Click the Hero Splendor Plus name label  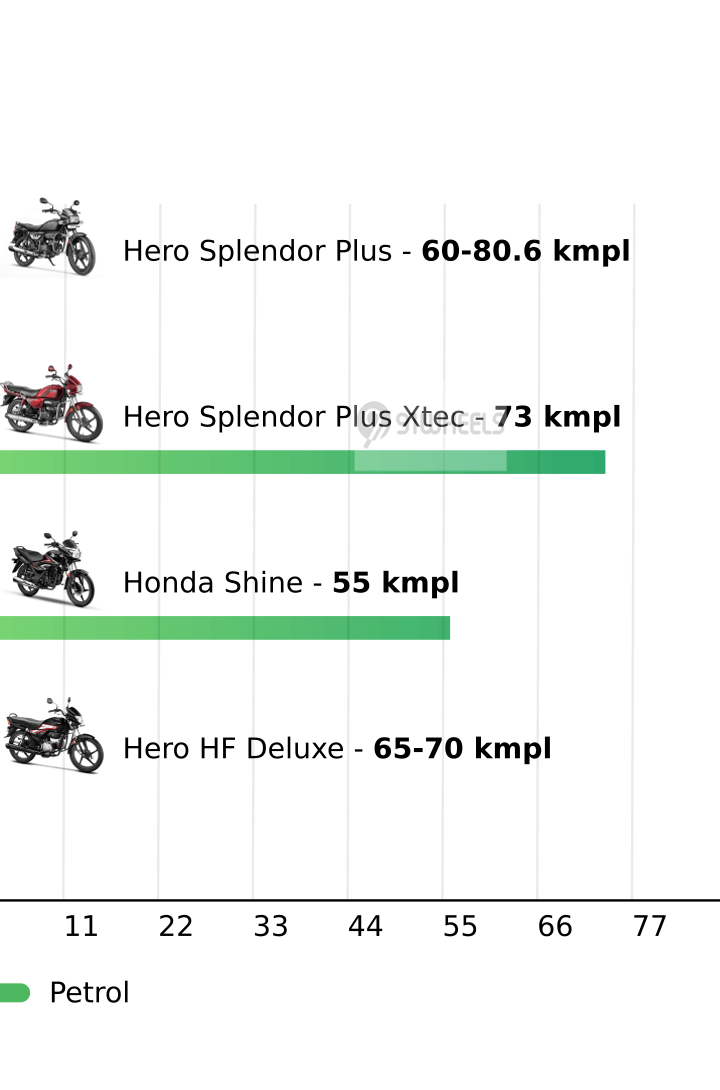(x=257, y=251)
